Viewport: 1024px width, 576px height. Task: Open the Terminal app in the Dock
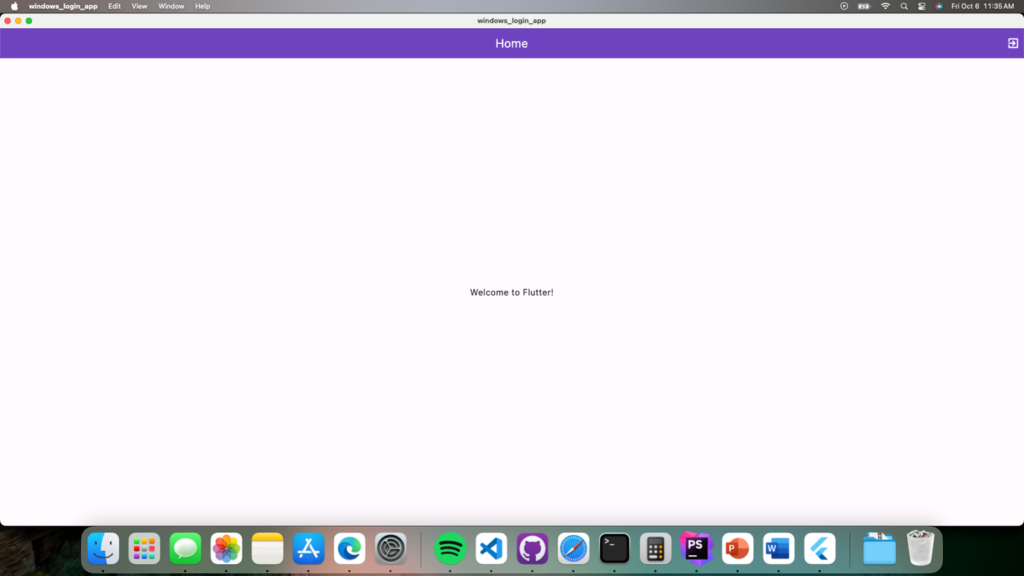point(613,548)
